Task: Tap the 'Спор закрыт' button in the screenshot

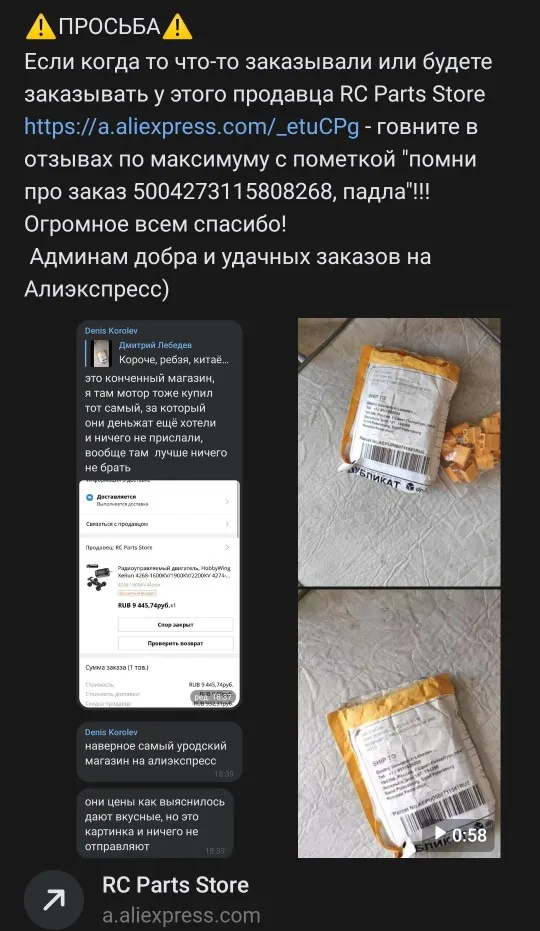Action: click(175, 625)
